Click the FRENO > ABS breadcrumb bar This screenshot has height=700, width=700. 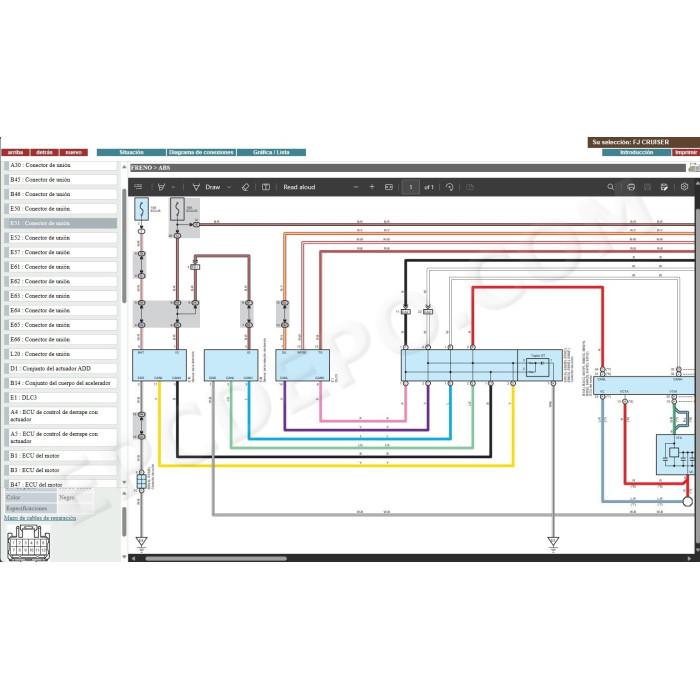point(408,167)
